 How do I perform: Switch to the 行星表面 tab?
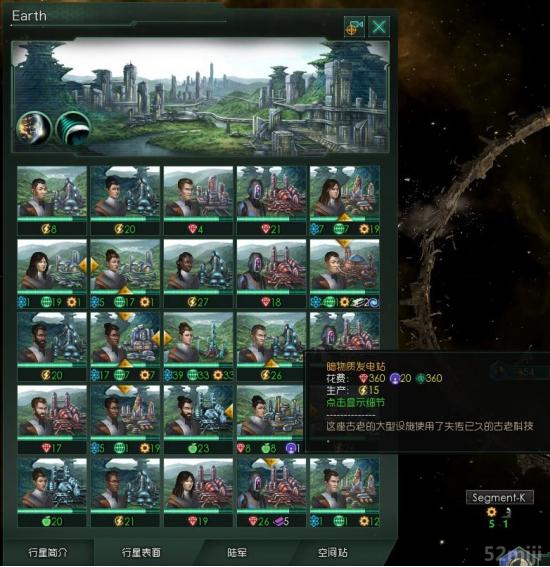click(x=141, y=552)
